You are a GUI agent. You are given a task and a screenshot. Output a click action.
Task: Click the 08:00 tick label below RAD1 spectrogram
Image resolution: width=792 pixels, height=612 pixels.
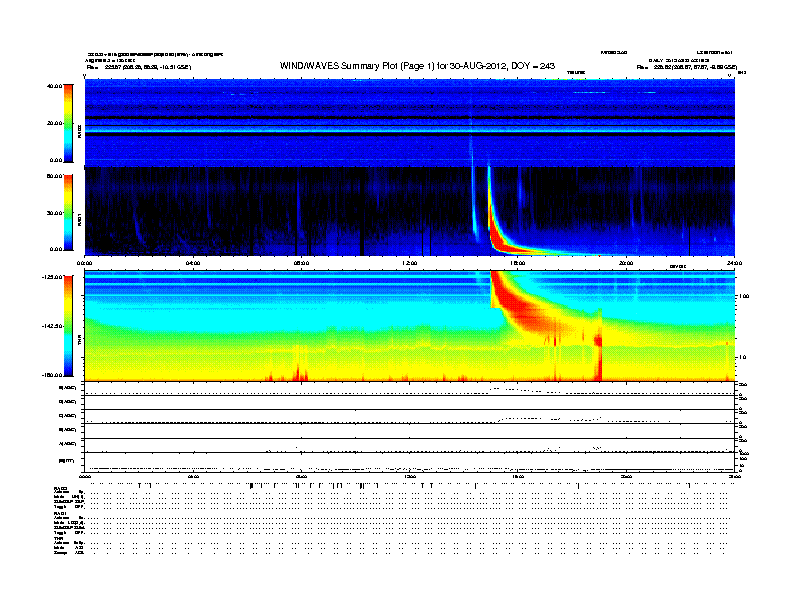click(301, 263)
